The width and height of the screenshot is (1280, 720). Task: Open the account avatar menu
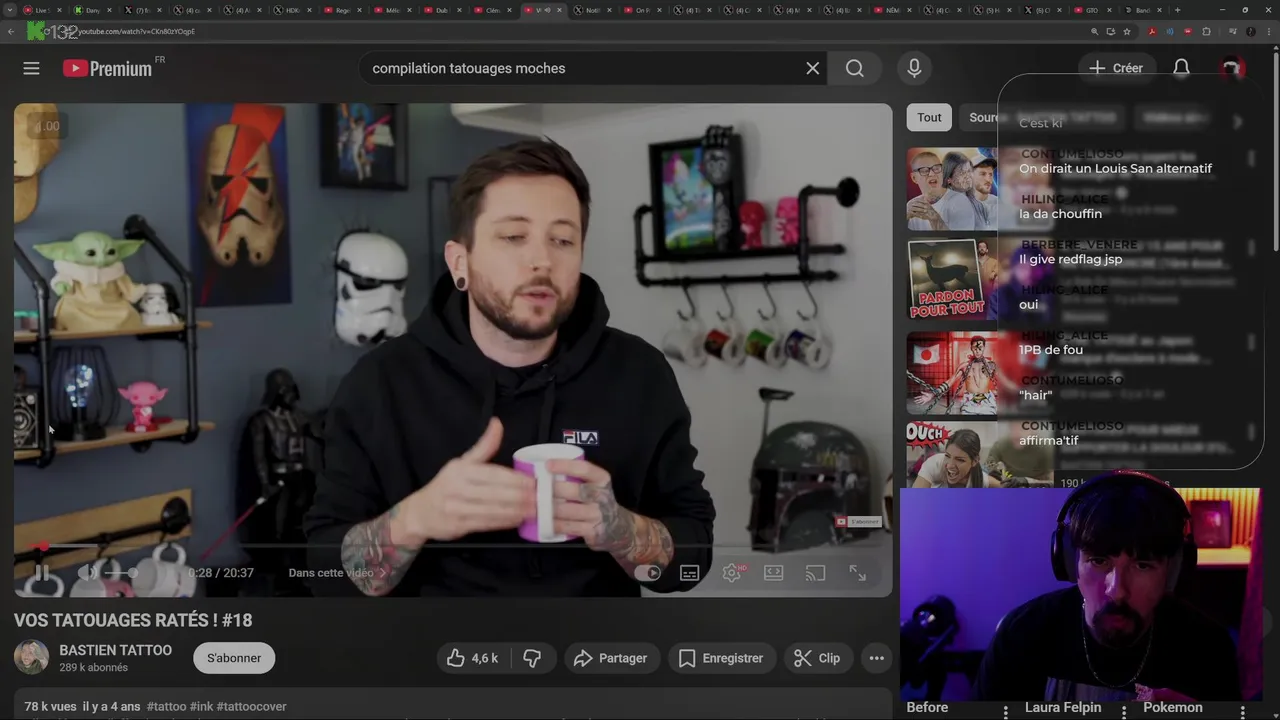click(x=1231, y=68)
